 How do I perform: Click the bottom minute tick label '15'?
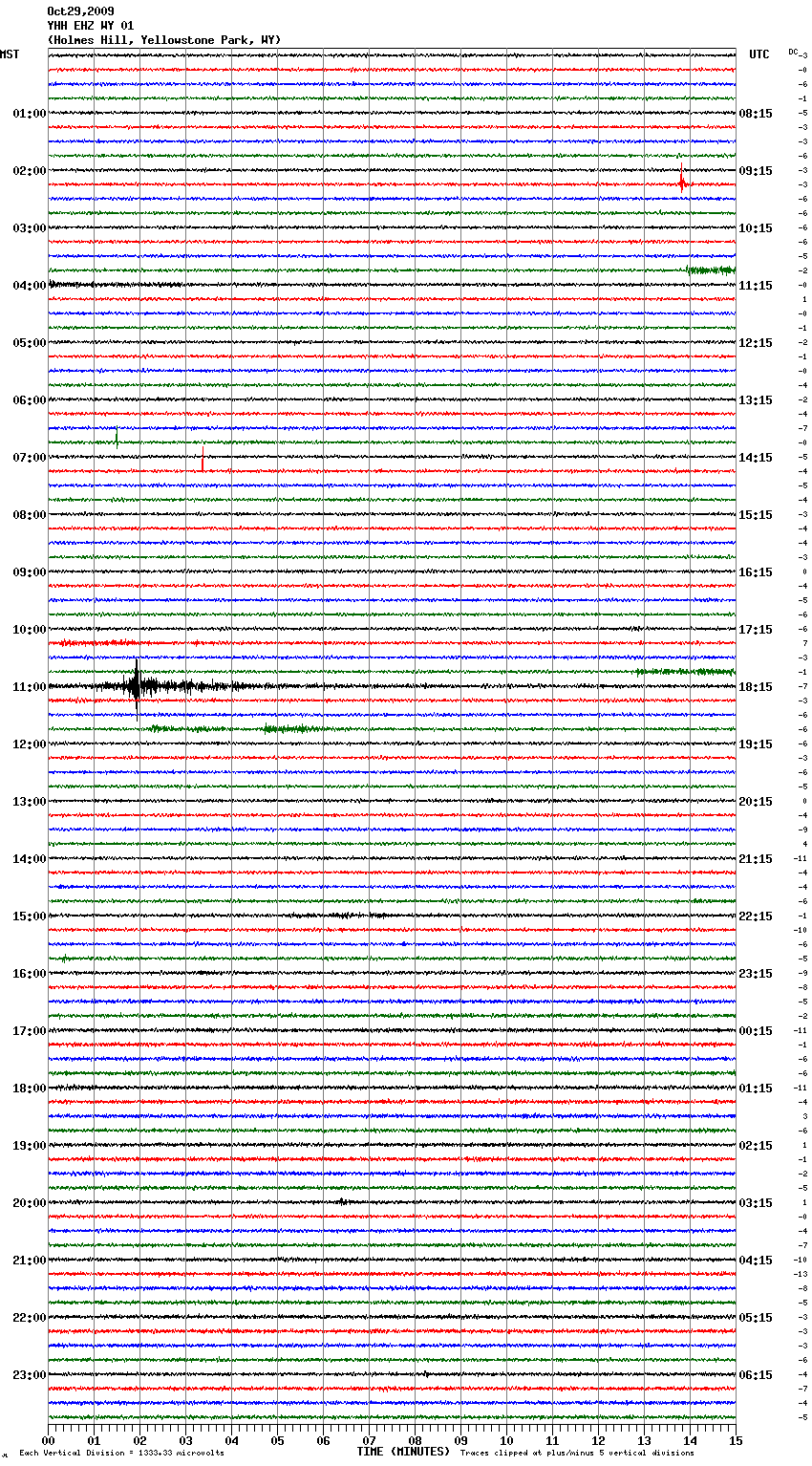[x=736, y=1440]
